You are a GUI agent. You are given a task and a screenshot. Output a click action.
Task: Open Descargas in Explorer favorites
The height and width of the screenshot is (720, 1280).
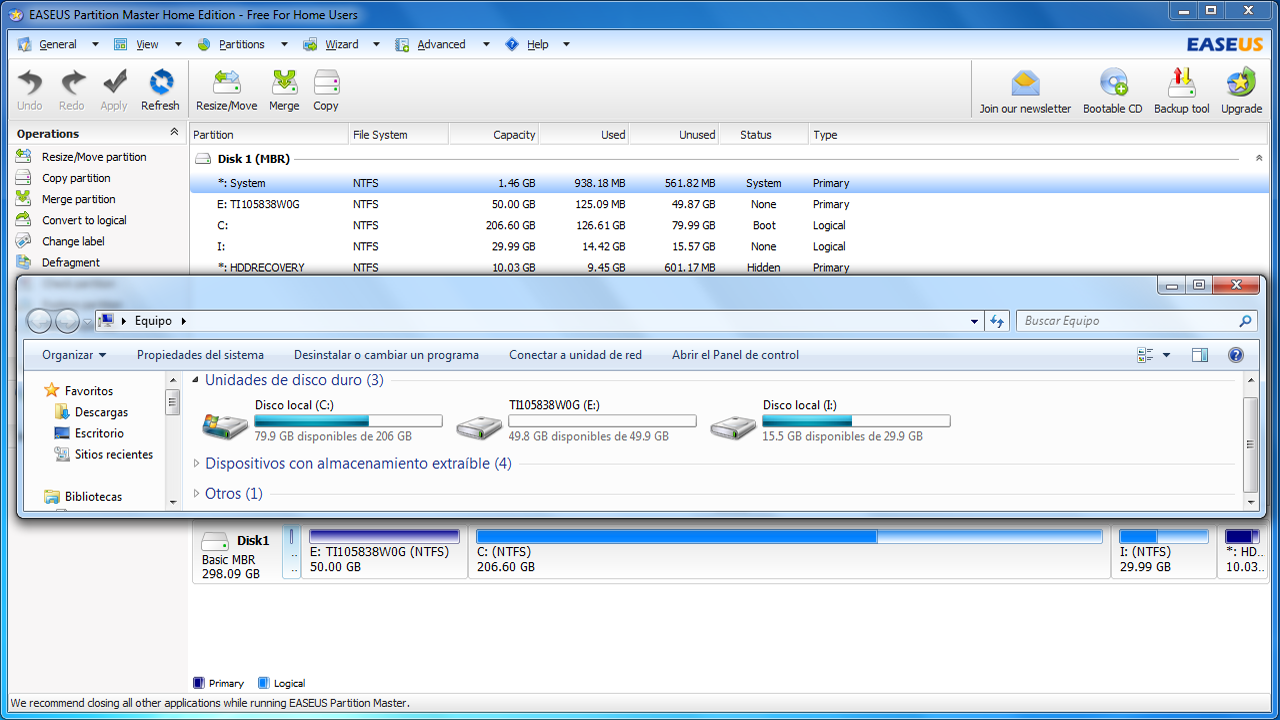click(x=101, y=412)
